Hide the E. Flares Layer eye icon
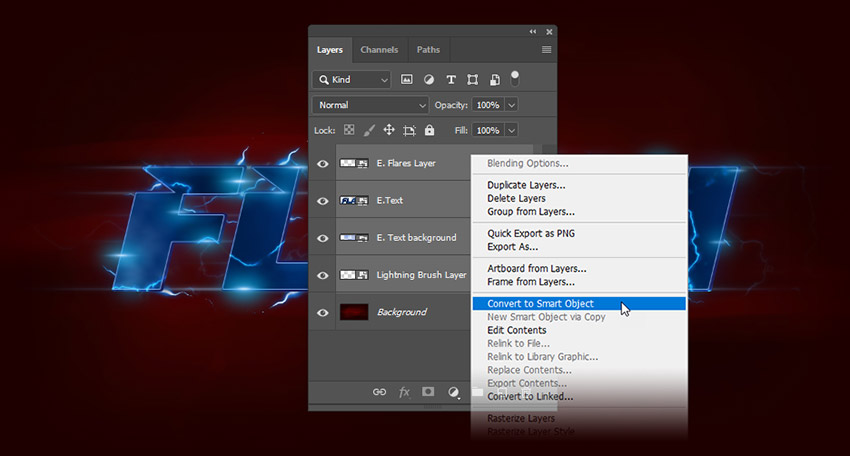Viewport: 850px width, 456px height. pyautogui.click(x=323, y=163)
